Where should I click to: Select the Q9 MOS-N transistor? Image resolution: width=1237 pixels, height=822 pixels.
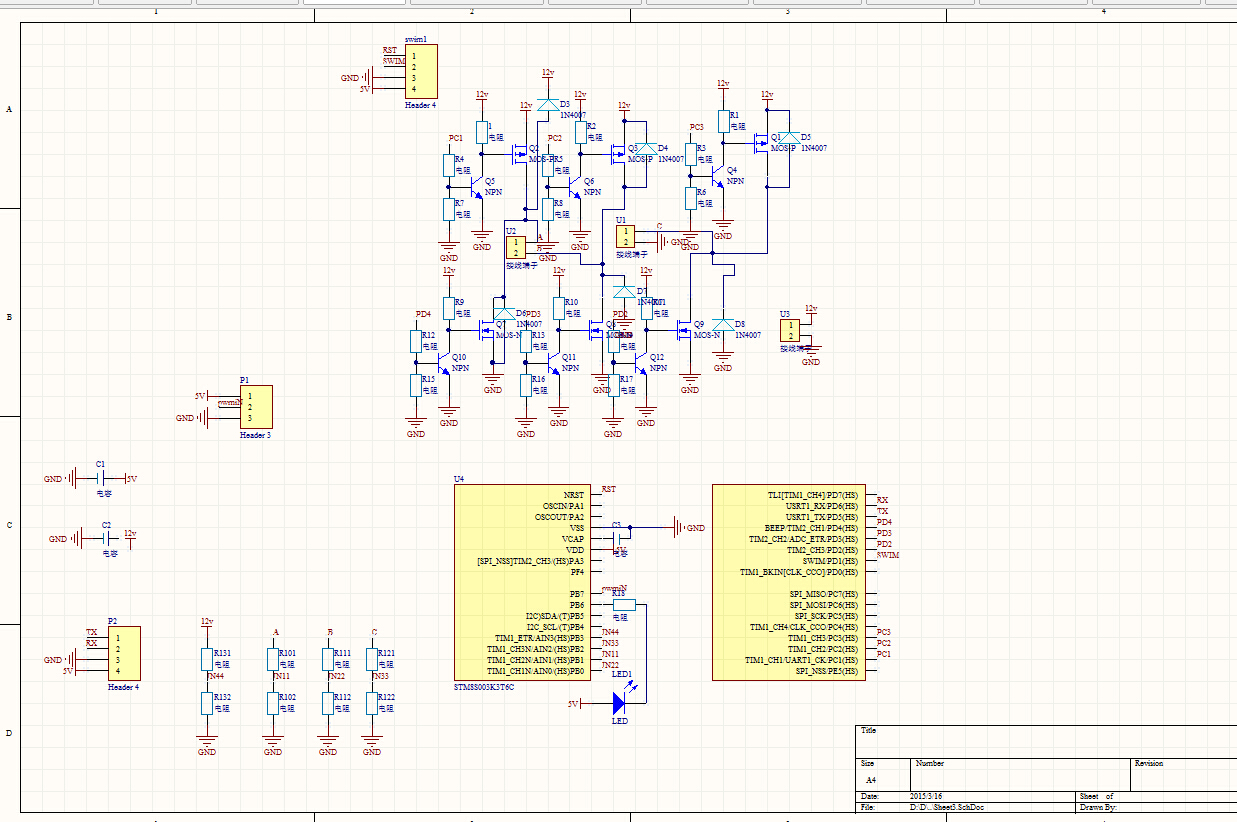tap(689, 328)
